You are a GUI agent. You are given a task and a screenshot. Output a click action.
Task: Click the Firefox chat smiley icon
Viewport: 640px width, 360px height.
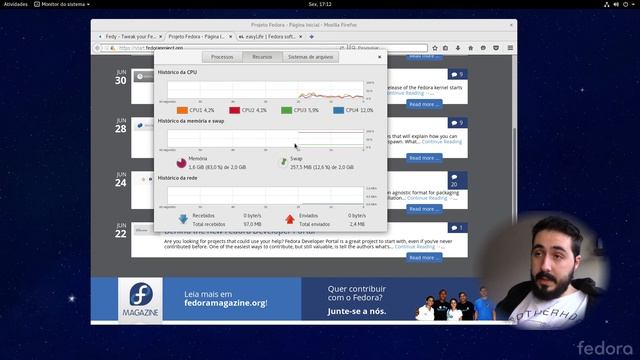483,48
